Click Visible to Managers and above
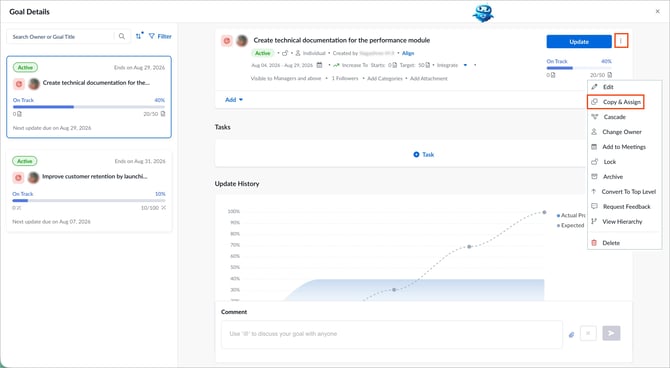 point(285,78)
